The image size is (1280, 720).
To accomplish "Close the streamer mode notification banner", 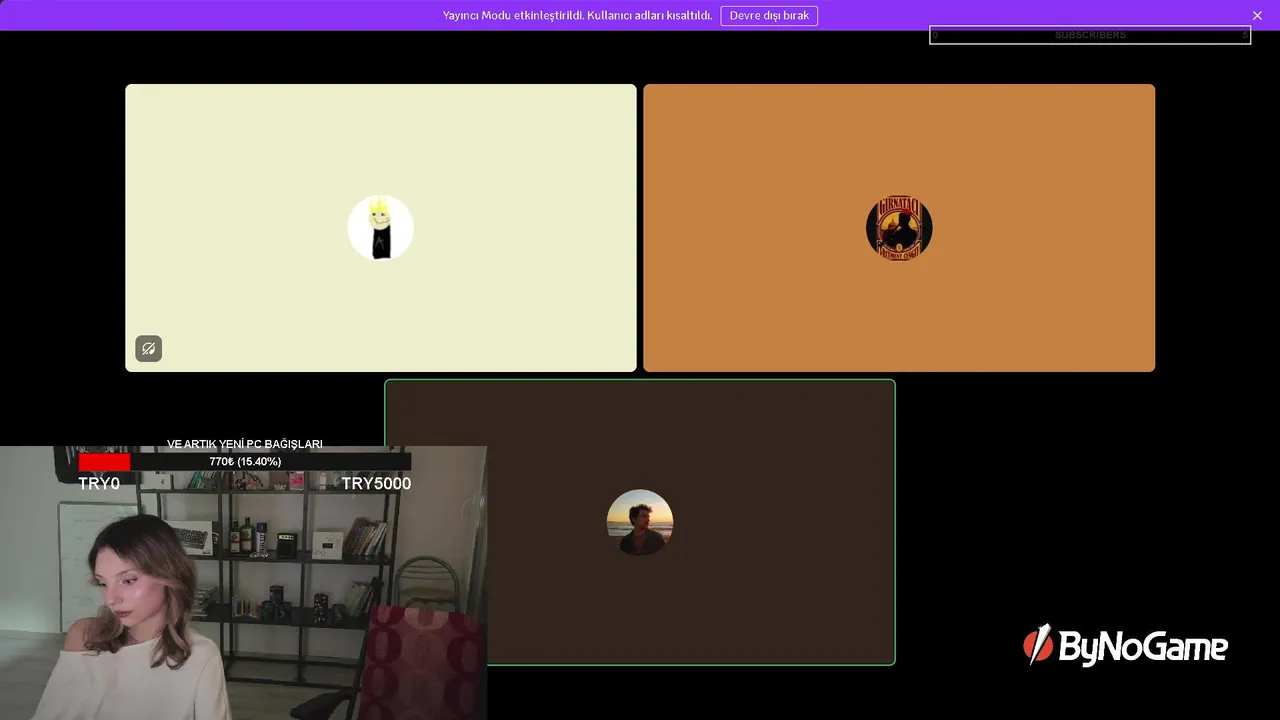I will (1257, 16).
